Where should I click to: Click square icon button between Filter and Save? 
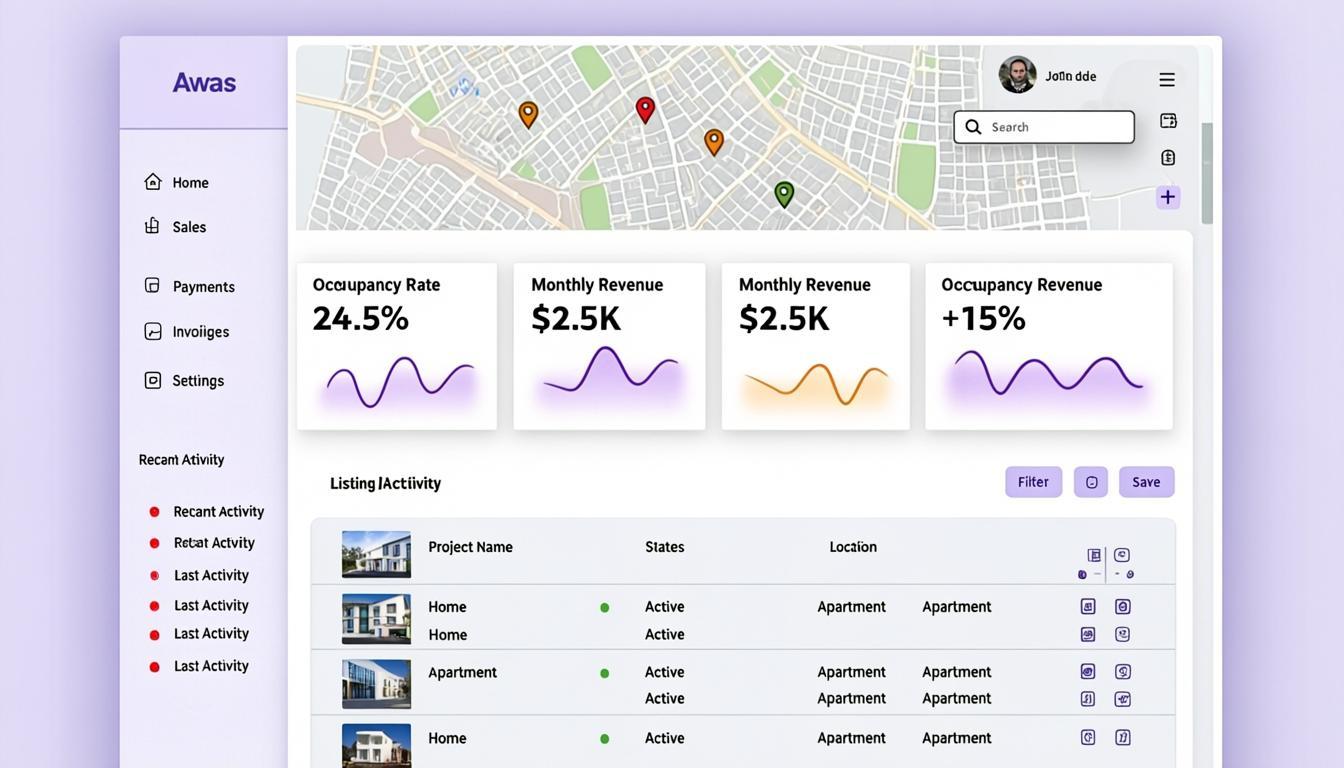(x=1091, y=482)
